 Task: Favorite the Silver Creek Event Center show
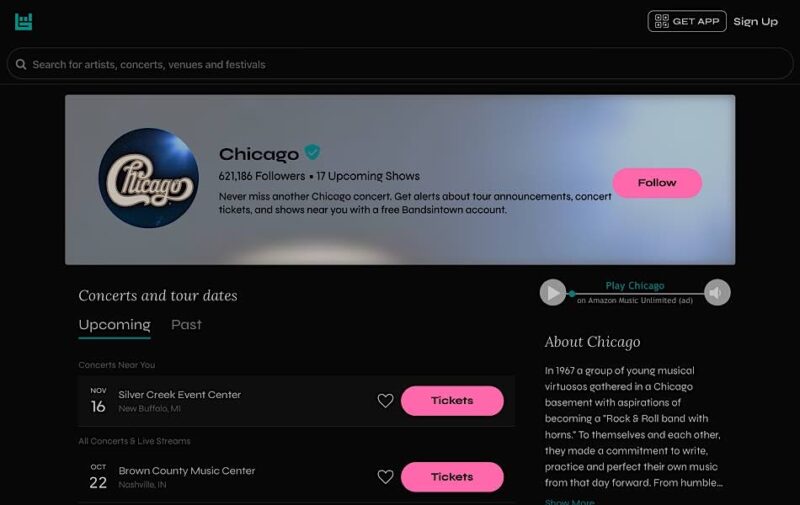(x=385, y=401)
